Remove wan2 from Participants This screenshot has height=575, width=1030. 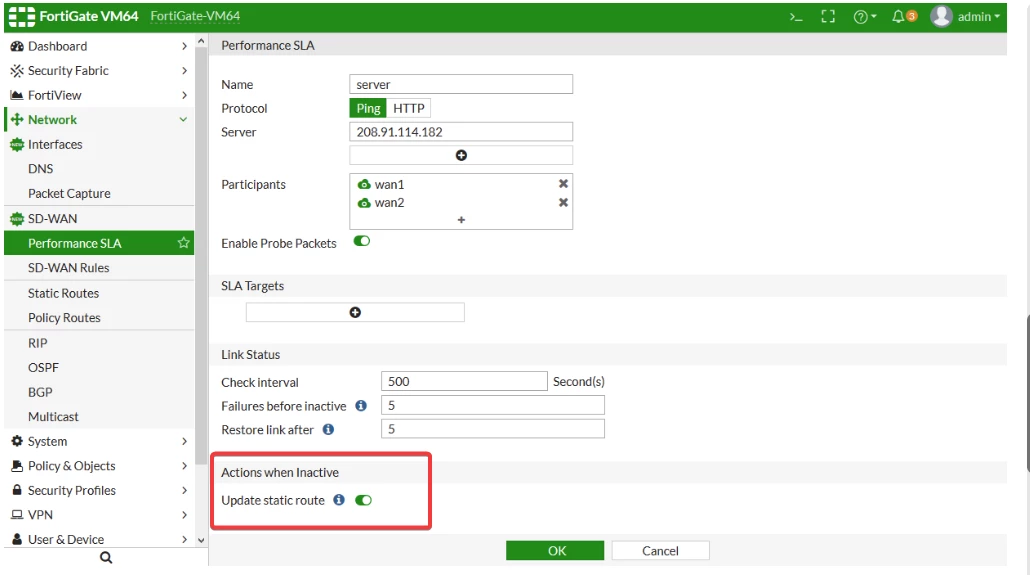tap(563, 202)
